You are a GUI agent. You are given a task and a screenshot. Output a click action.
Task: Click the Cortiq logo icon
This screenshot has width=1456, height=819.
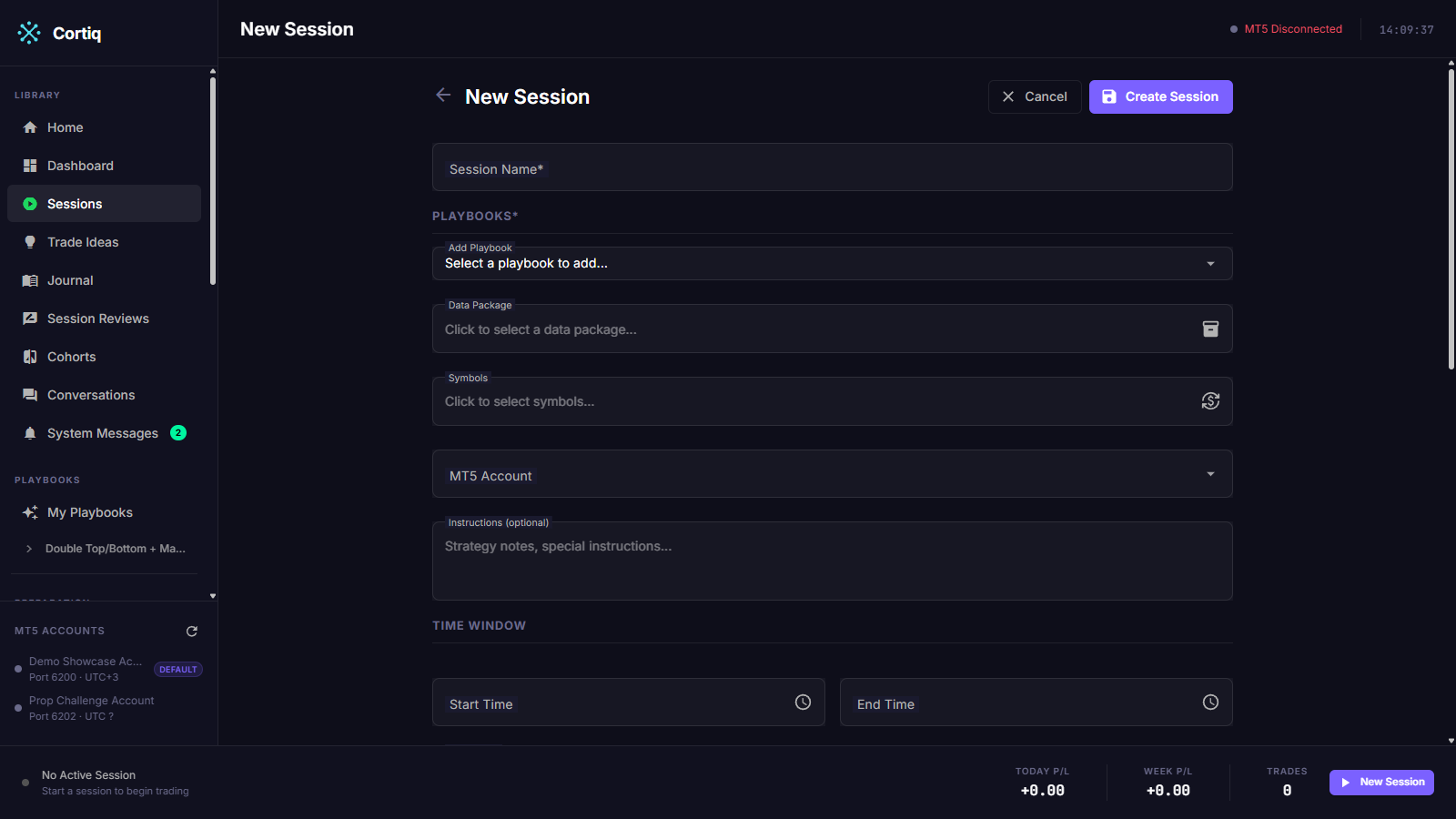coord(29,33)
